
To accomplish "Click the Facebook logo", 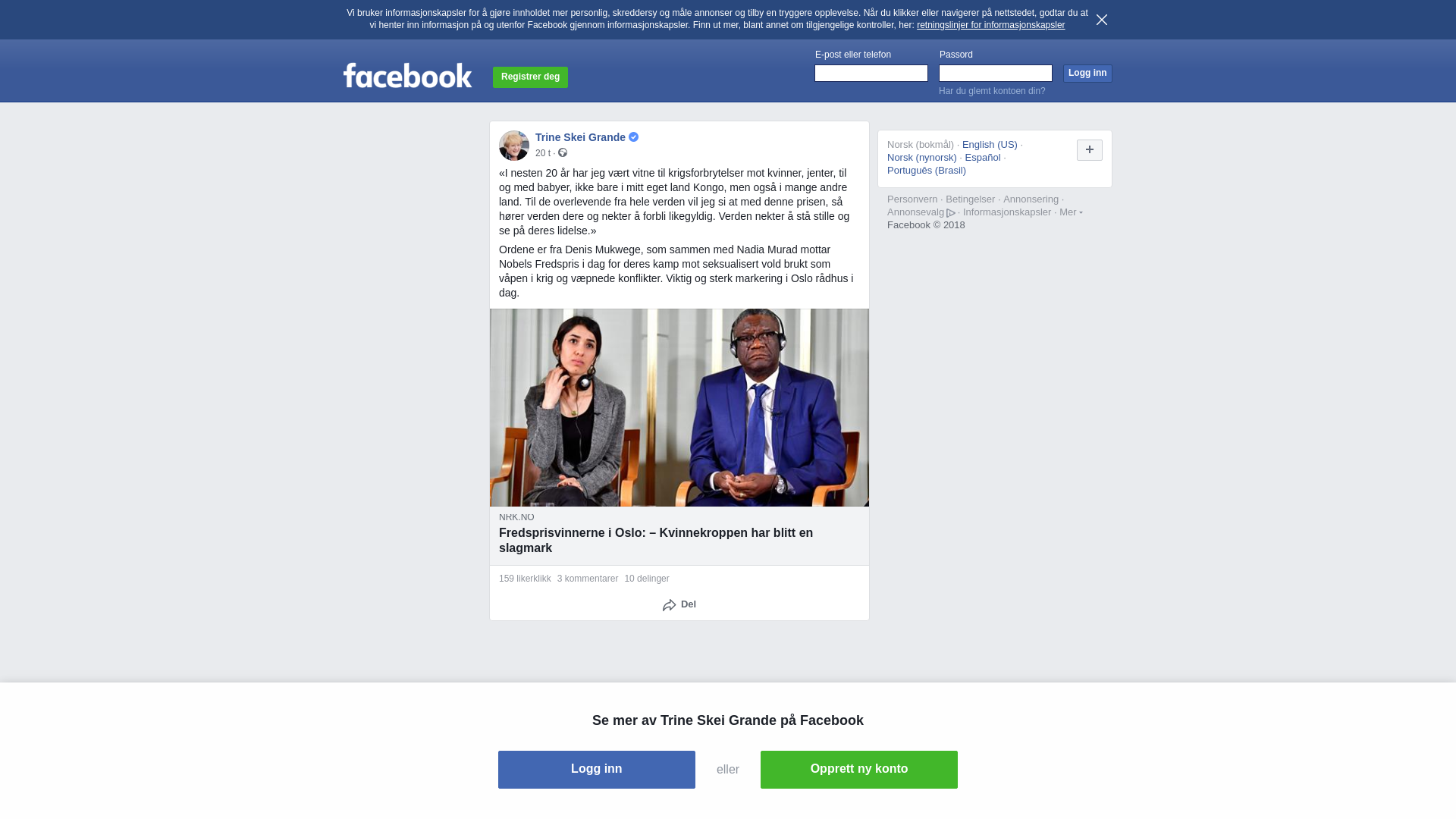I will pyautogui.click(x=407, y=76).
